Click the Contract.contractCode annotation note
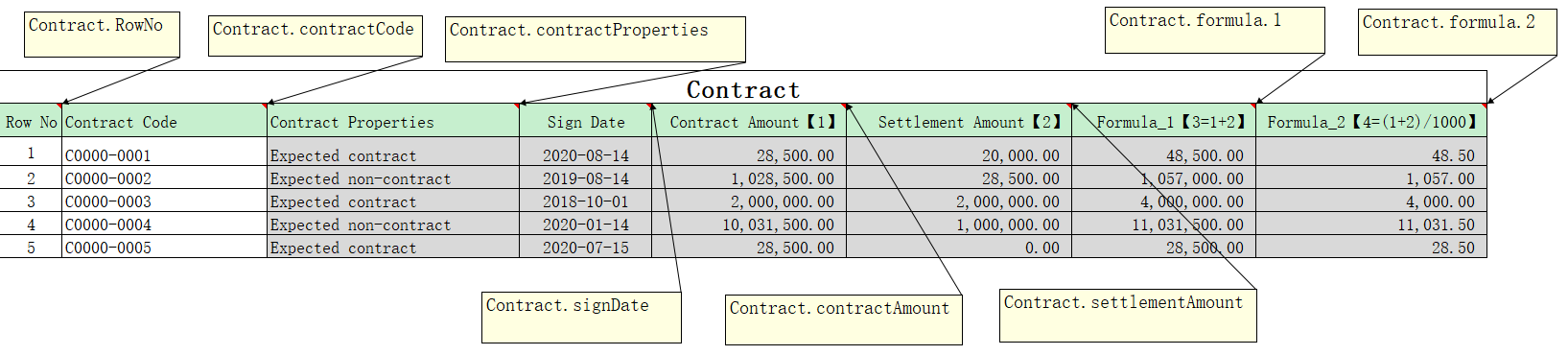Image resolution: width=1568 pixels, height=355 pixels. point(316,36)
